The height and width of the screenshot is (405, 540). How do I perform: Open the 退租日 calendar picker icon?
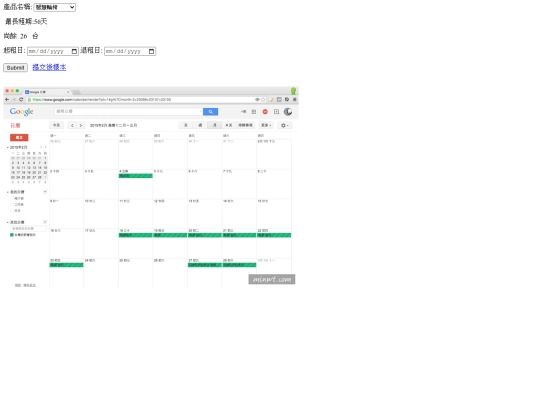tap(151, 51)
